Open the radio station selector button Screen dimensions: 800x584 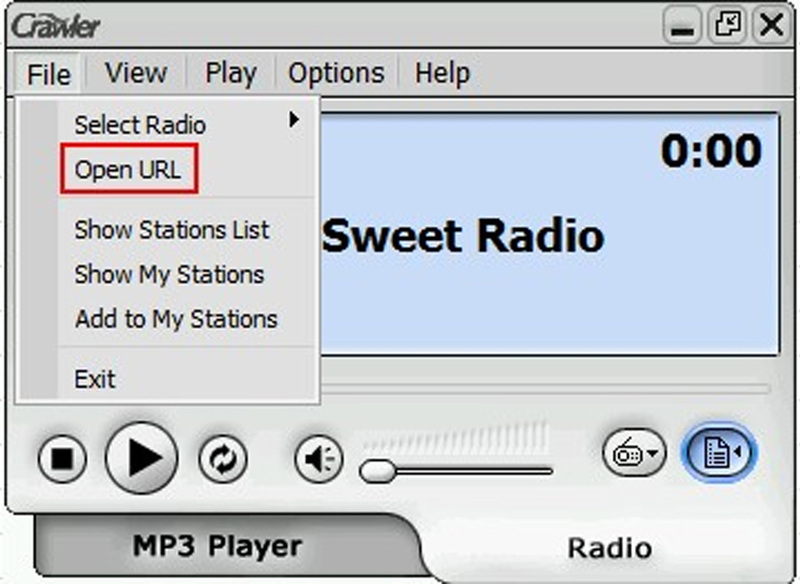point(634,453)
